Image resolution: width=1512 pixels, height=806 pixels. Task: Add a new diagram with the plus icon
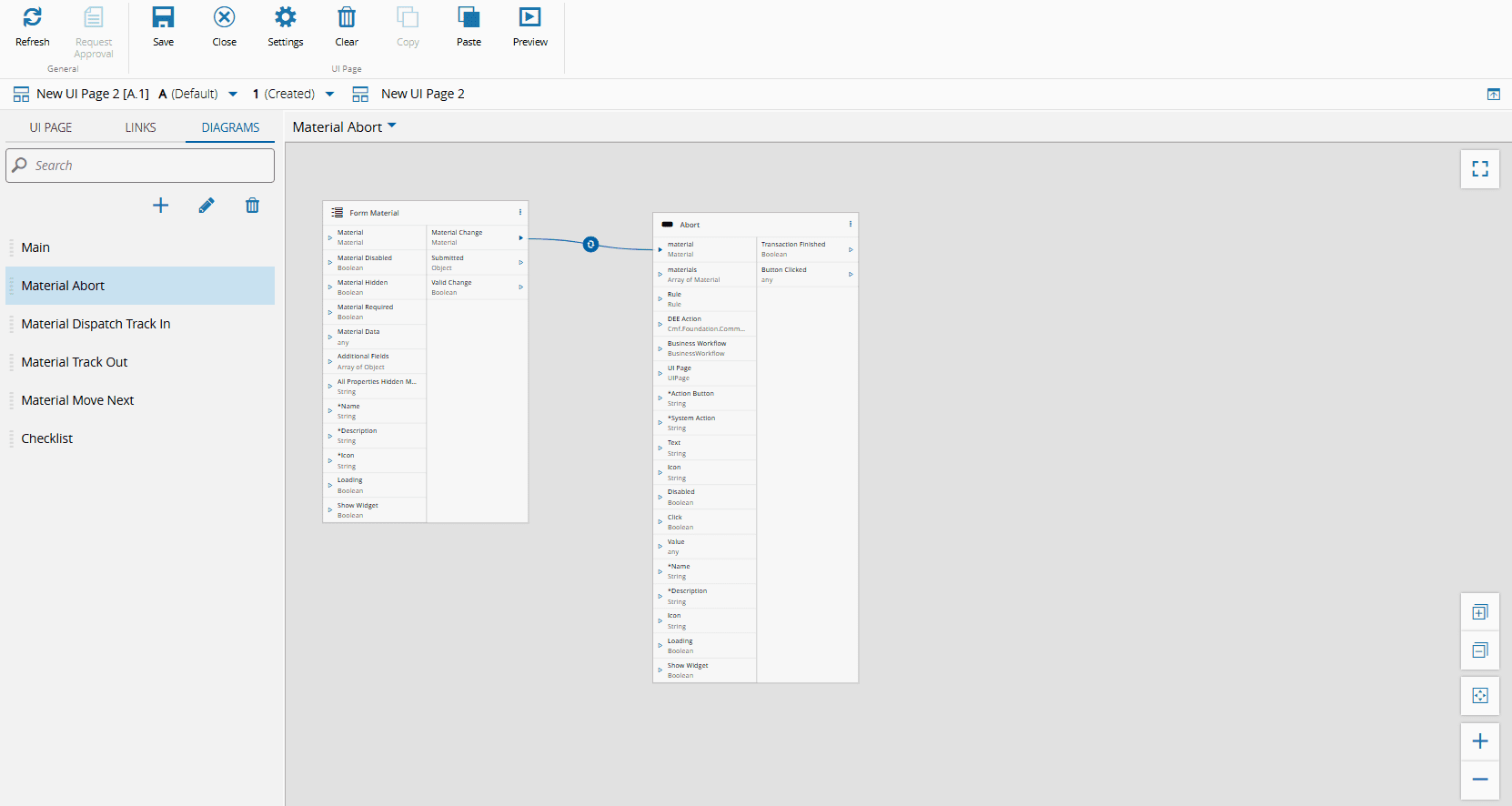pos(160,206)
